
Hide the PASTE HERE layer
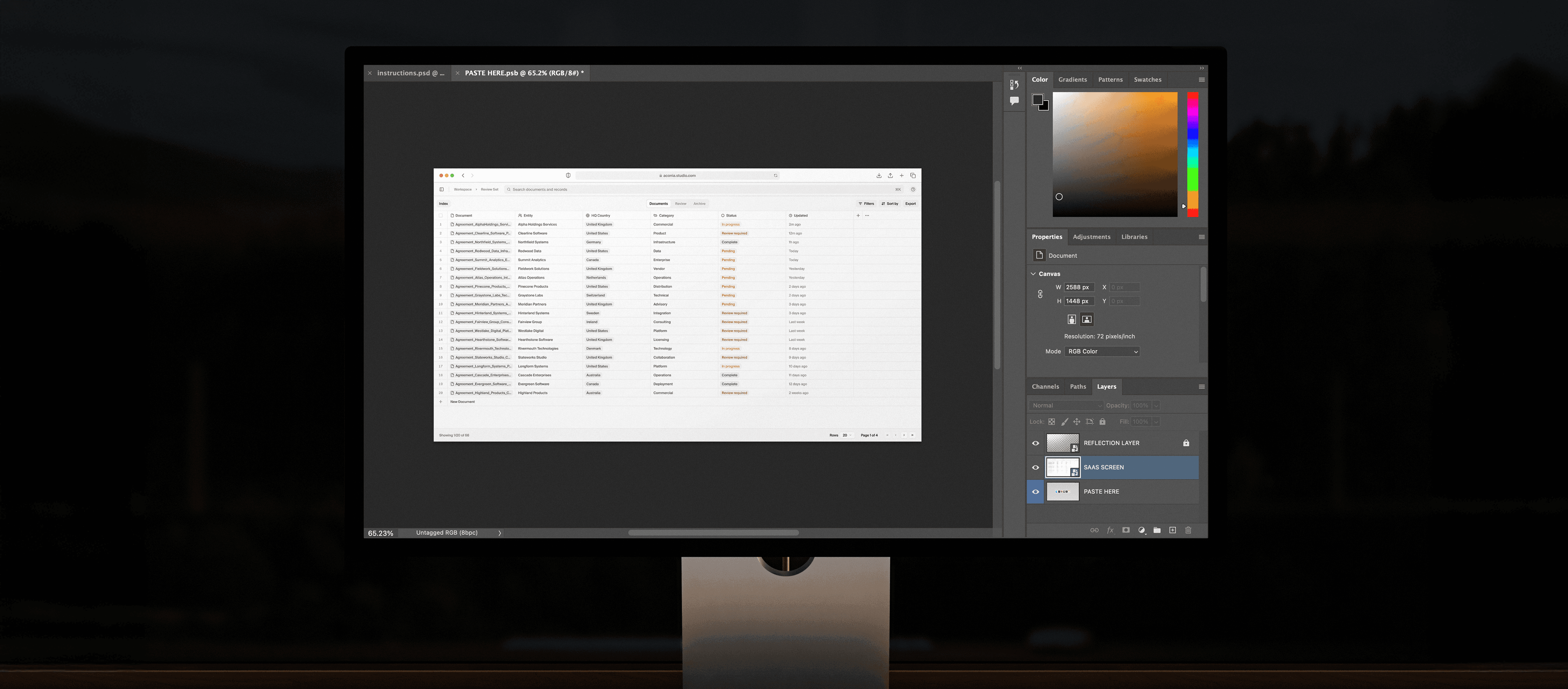[1036, 492]
